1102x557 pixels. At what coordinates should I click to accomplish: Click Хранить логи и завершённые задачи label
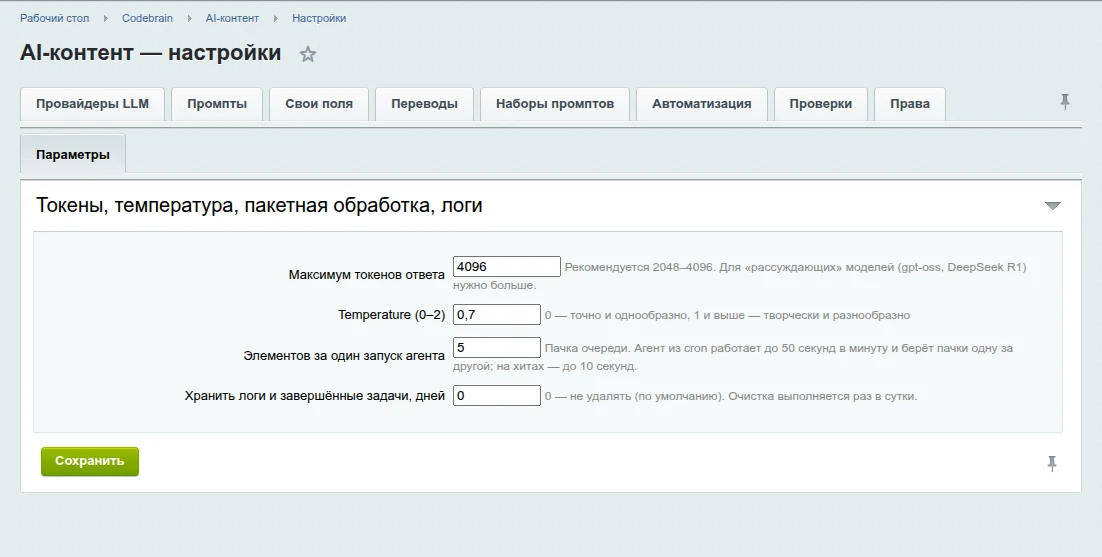[x=315, y=396]
